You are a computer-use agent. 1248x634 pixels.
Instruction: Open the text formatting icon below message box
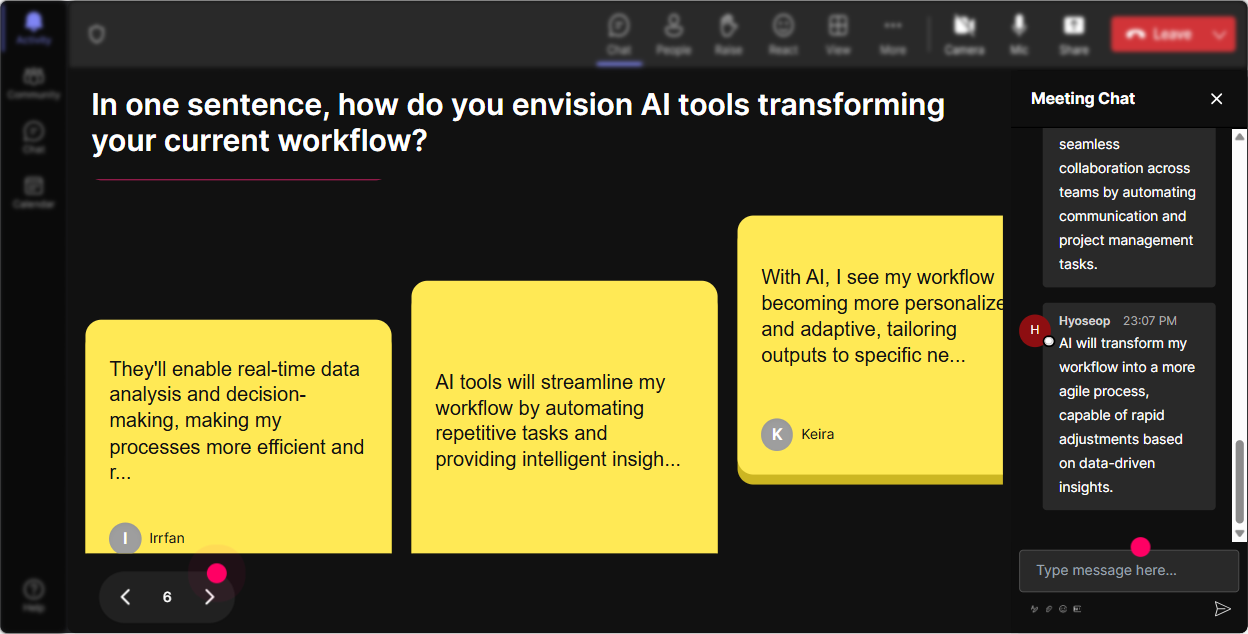[x=1034, y=608]
